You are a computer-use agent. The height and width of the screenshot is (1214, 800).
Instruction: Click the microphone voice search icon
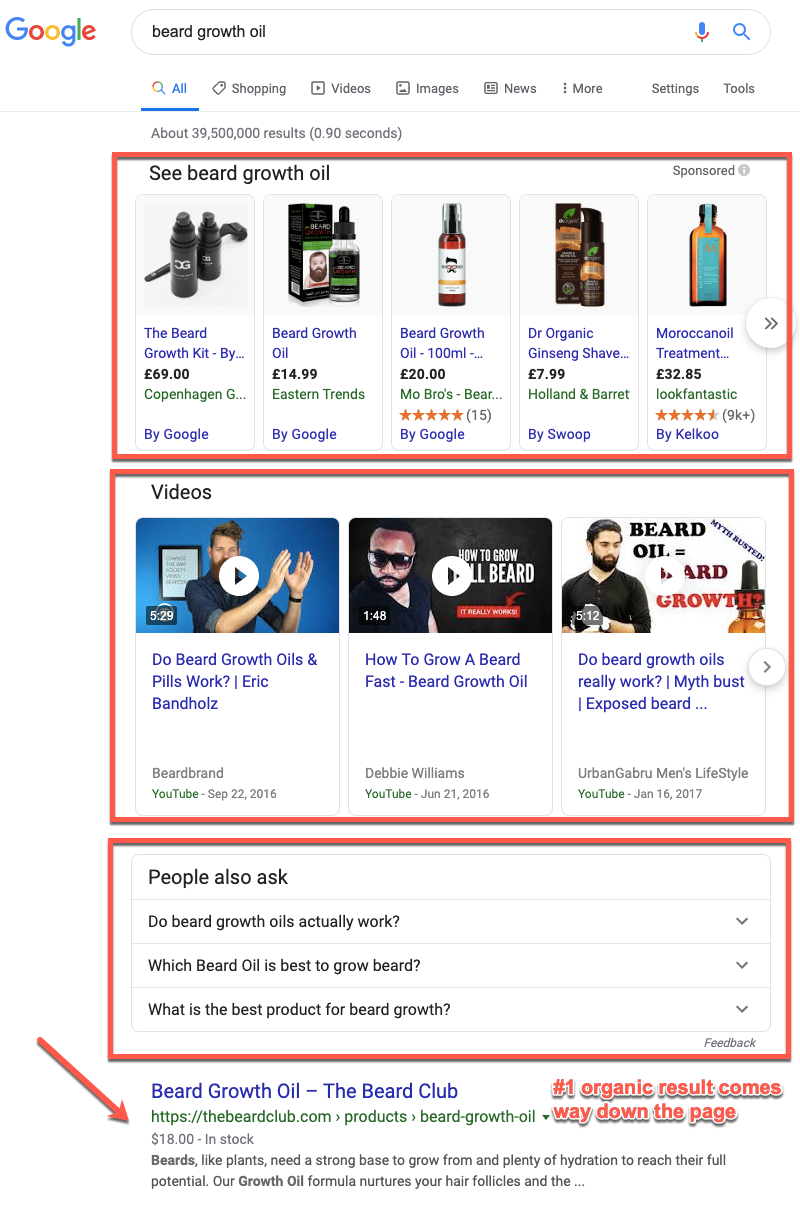(702, 32)
